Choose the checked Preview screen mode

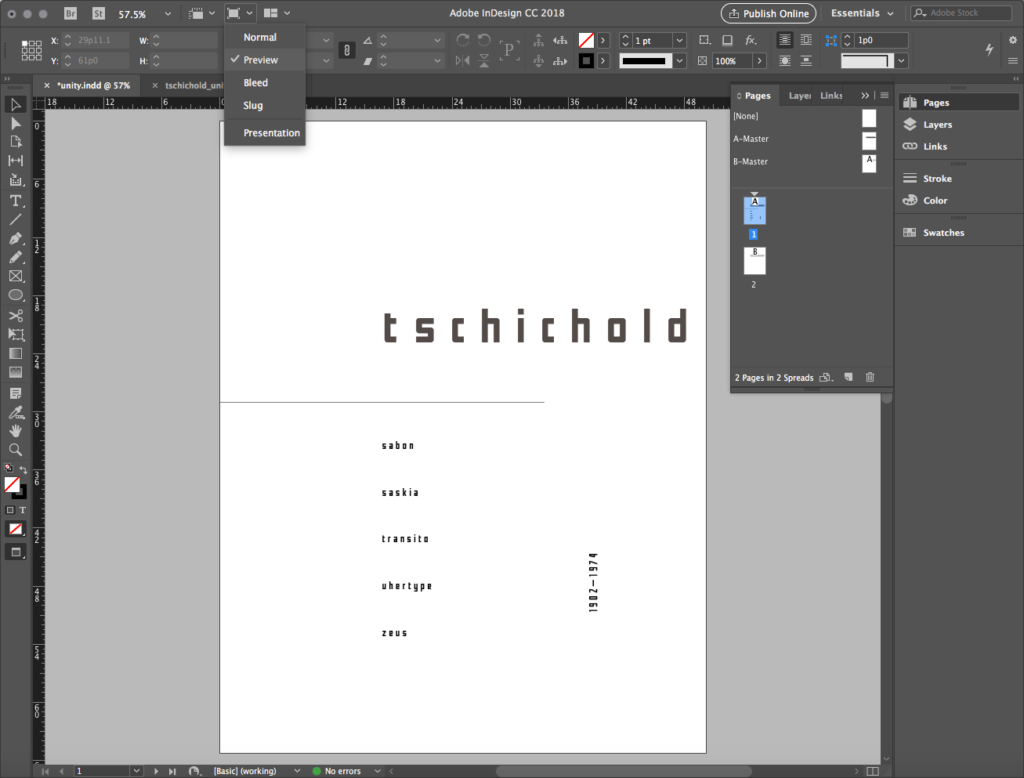[261, 60]
